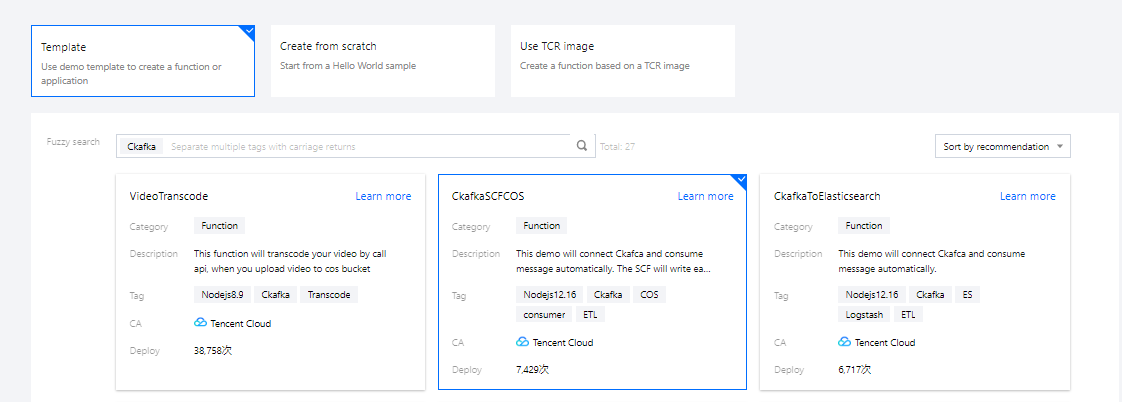This screenshot has width=1122, height=402.
Task: Click the Ckafka search tag chip
Action: click(x=142, y=146)
